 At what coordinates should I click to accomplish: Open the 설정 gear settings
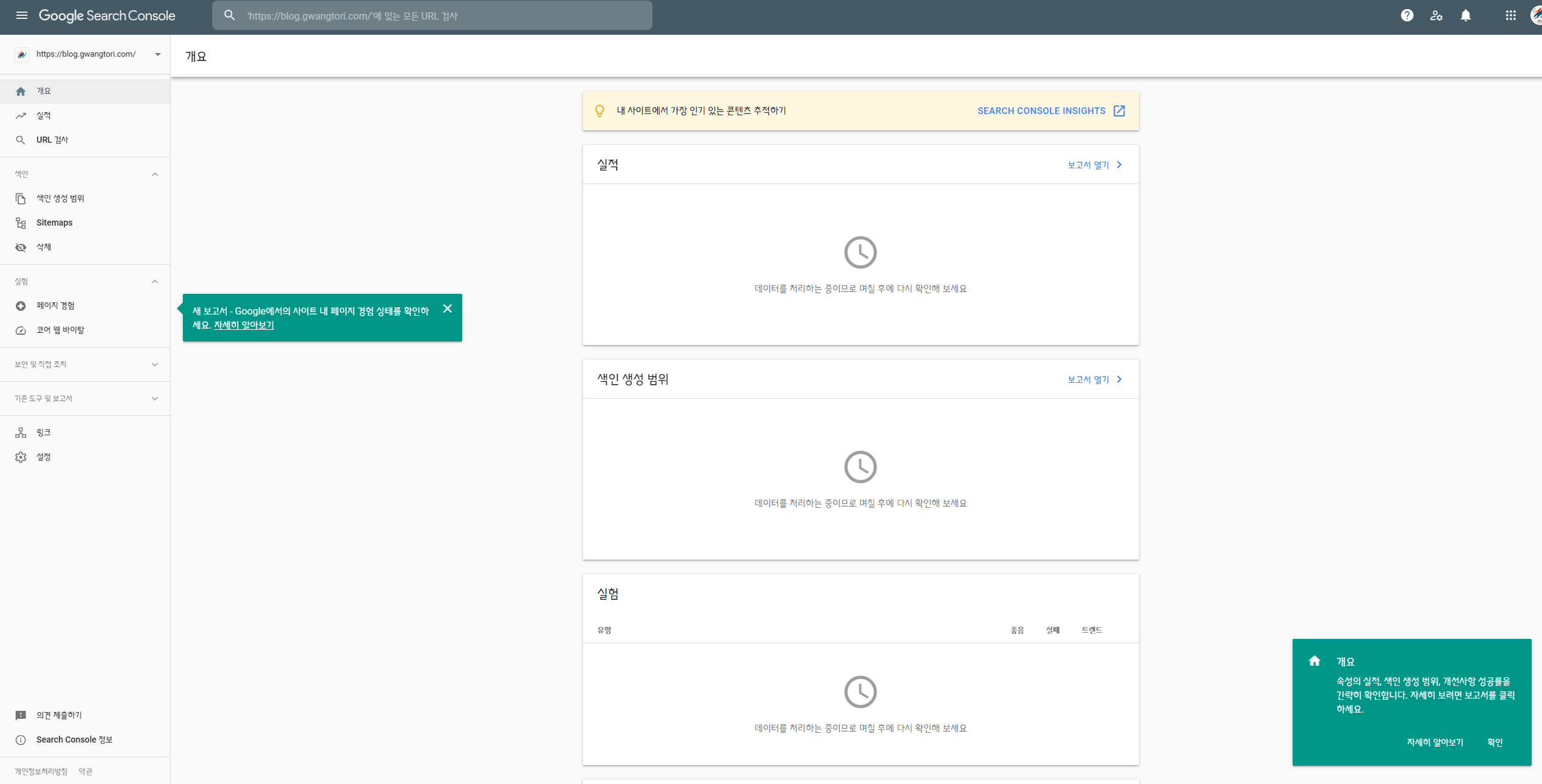point(43,457)
